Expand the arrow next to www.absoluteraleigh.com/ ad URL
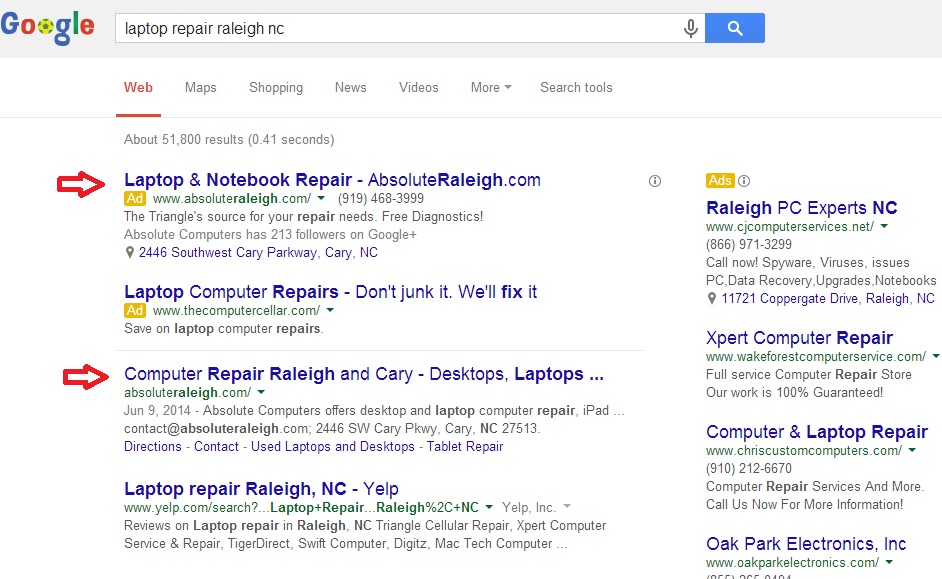Image resolution: width=942 pixels, height=579 pixels. 321,198
